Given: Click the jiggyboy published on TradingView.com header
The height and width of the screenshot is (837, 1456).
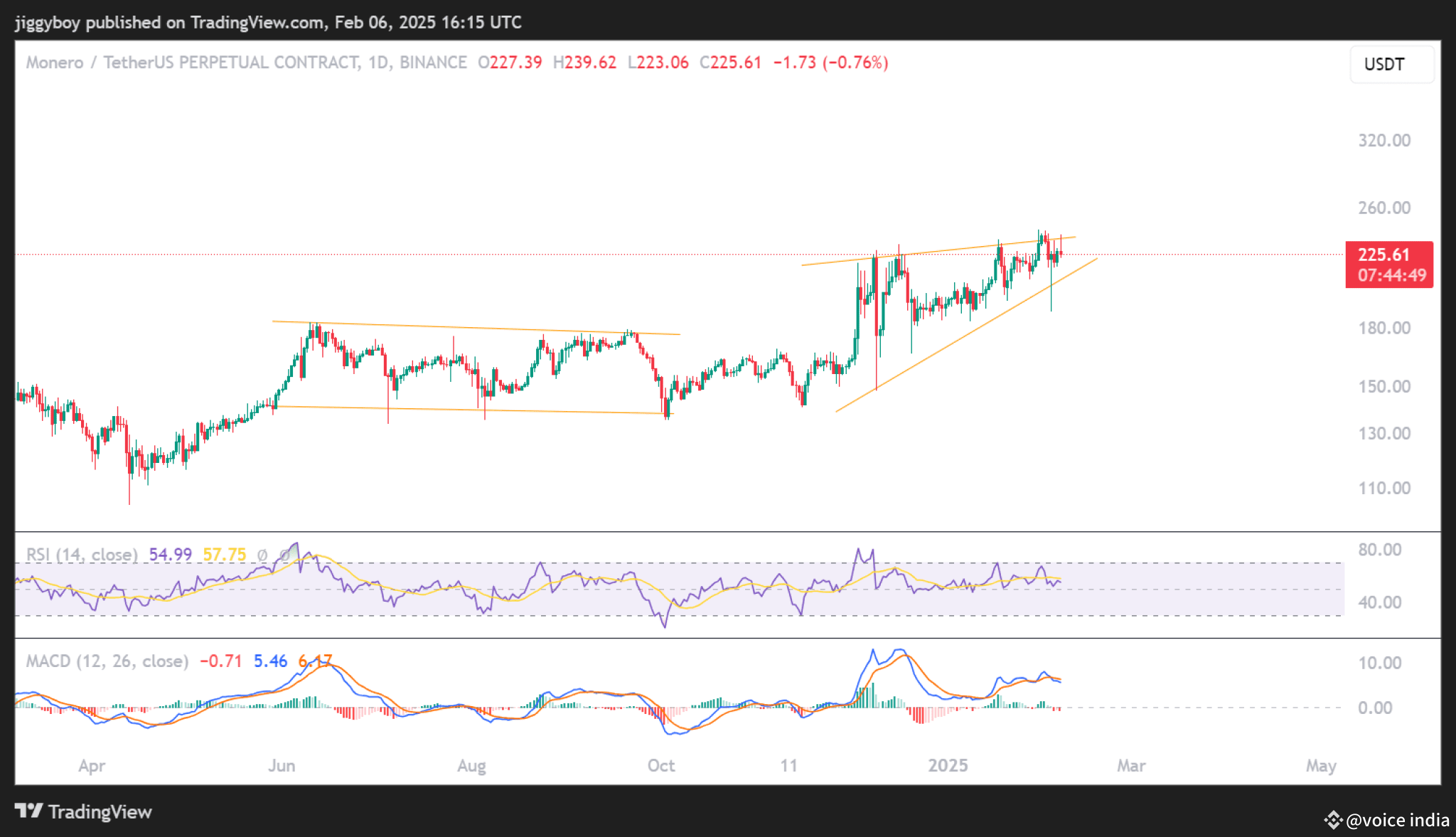Looking at the screenshot, I should [x=268, y=22].
